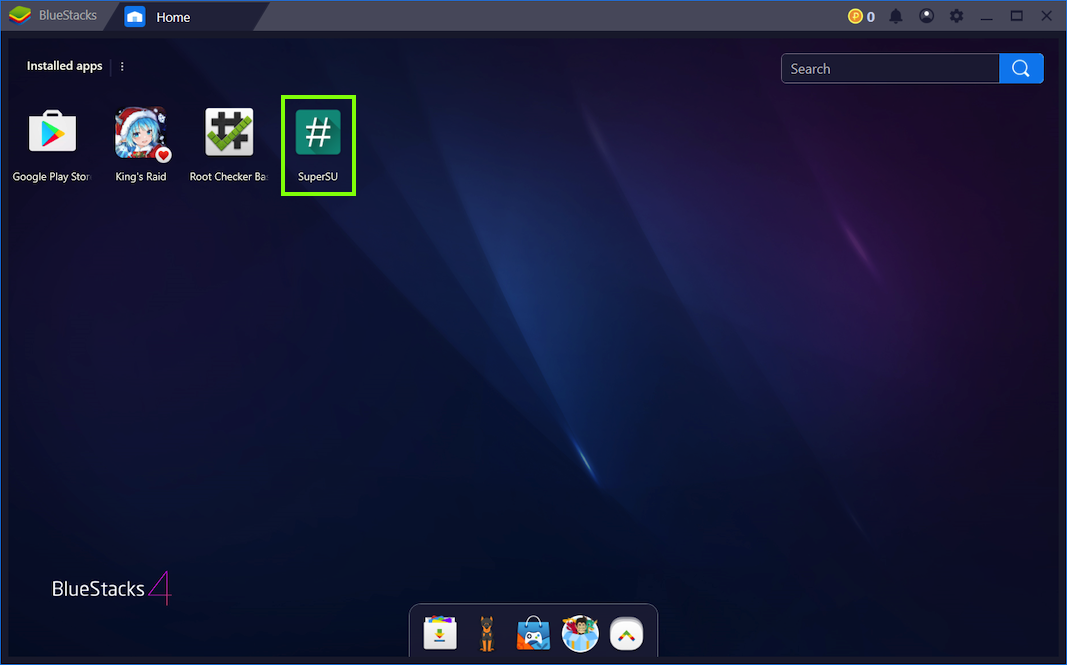The image size is (1067, 665).
Task: Maximize the BlueStacks window
Action: [1017, 16]
